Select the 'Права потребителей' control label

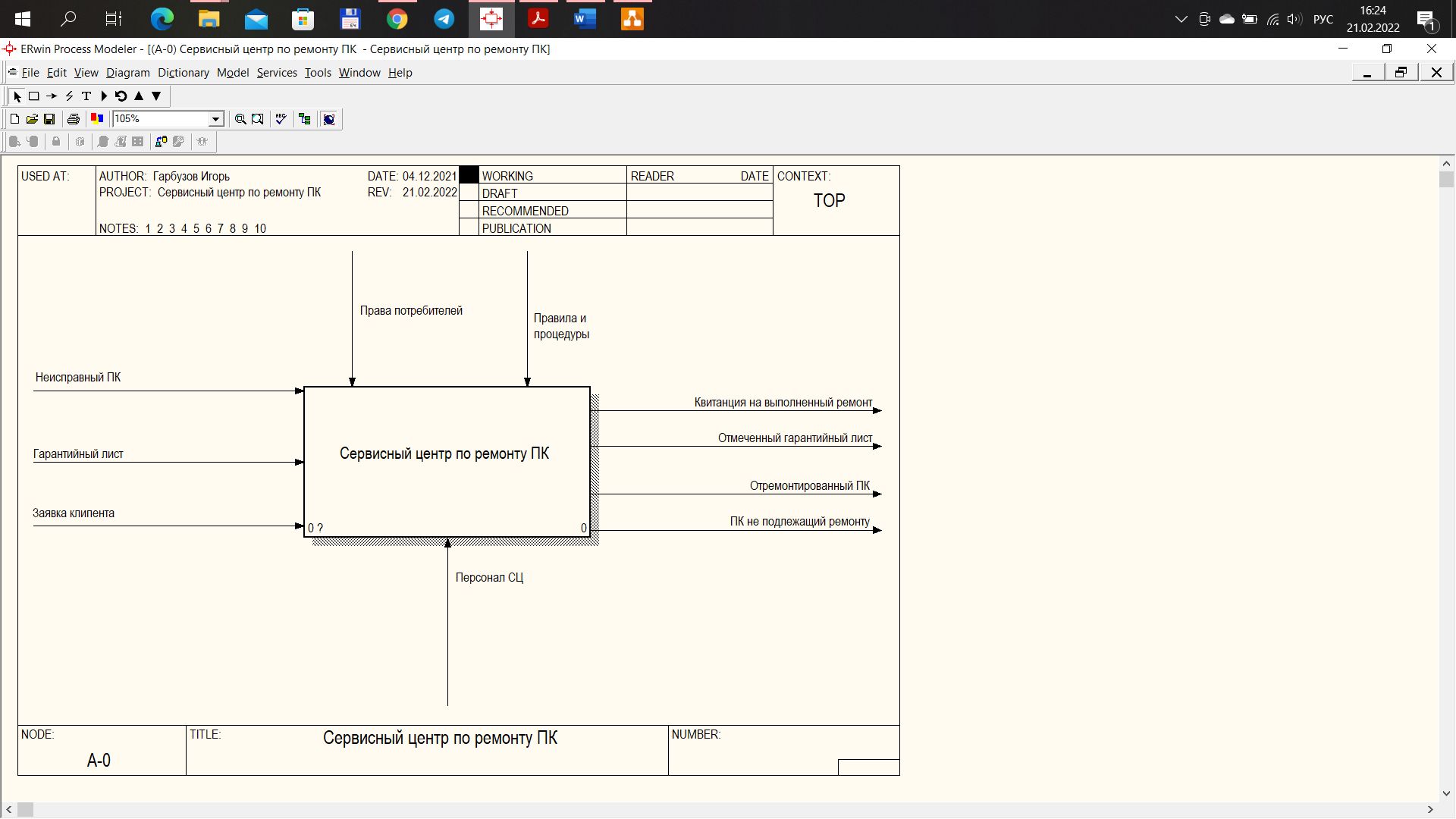(411, 311)
